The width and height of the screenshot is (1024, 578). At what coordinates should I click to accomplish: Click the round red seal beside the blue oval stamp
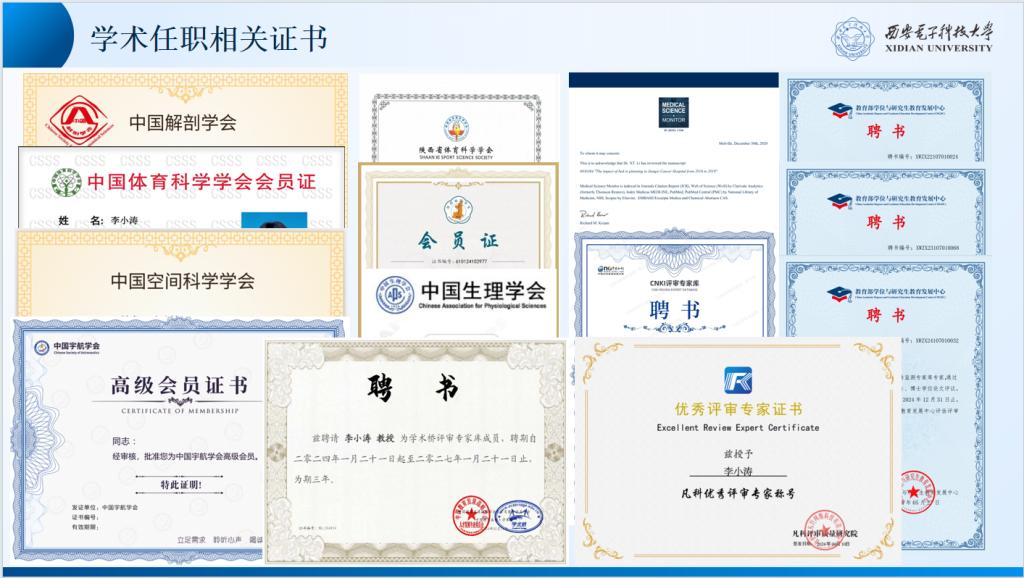click(x=472, y=516)
